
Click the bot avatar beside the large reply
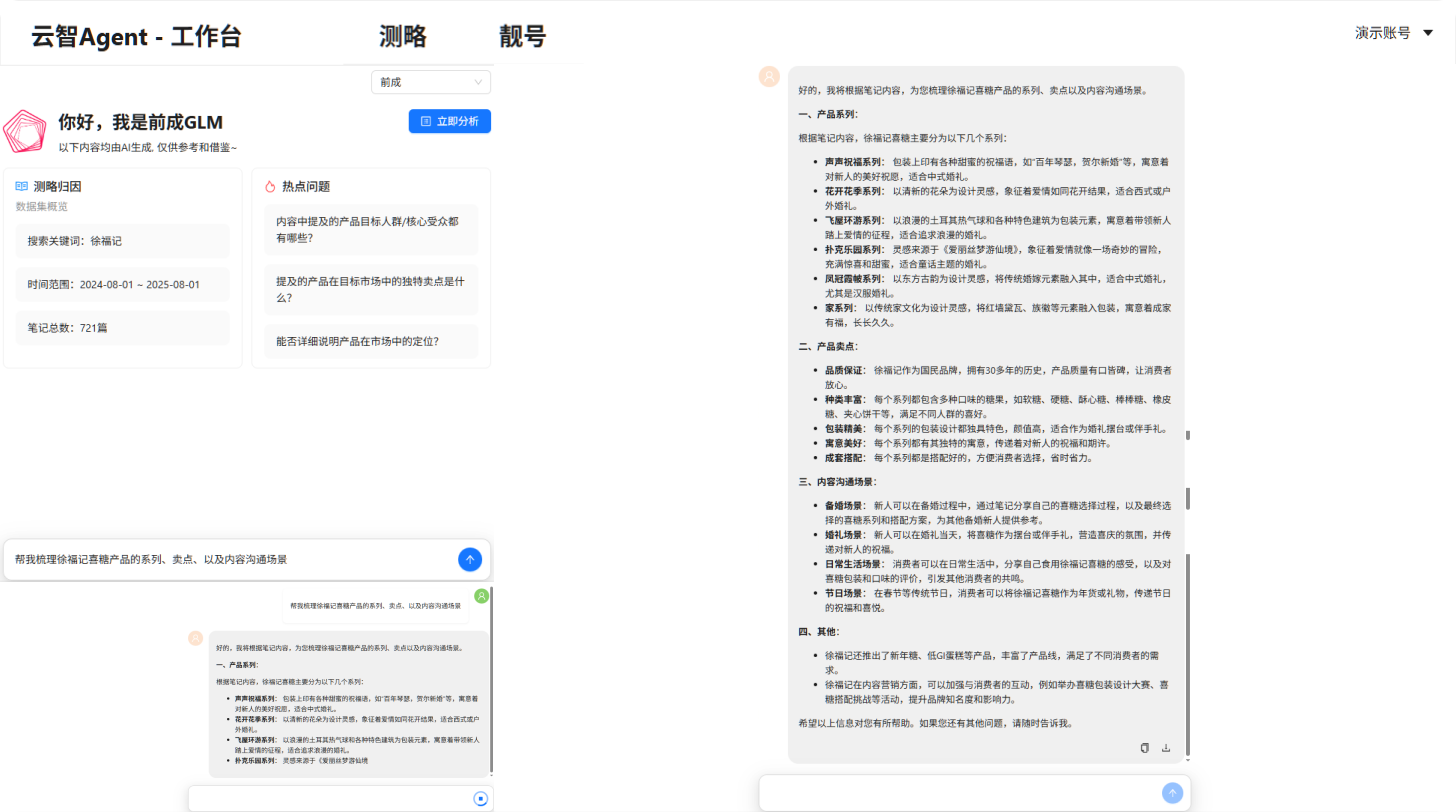769,76
